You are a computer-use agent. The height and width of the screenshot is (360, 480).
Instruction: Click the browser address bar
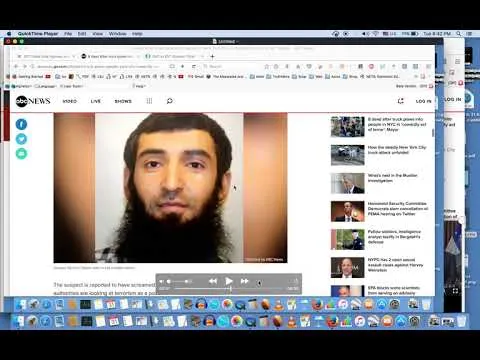(97, 66)
